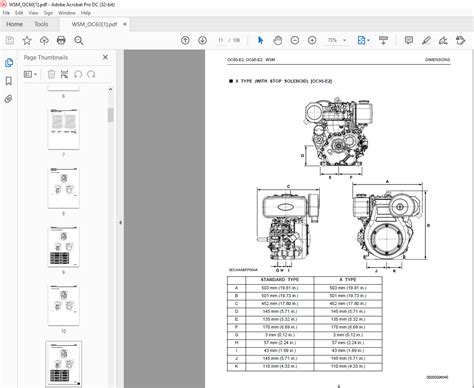The height and width of the screenshot is (388, 474).
Task: Go to previous page arrow
Action: click(x=185, y=41)
